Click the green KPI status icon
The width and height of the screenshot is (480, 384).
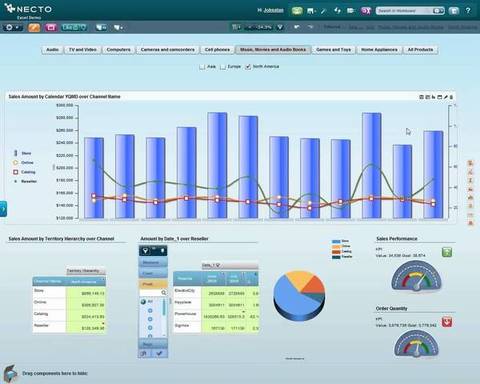coord(447,252)
